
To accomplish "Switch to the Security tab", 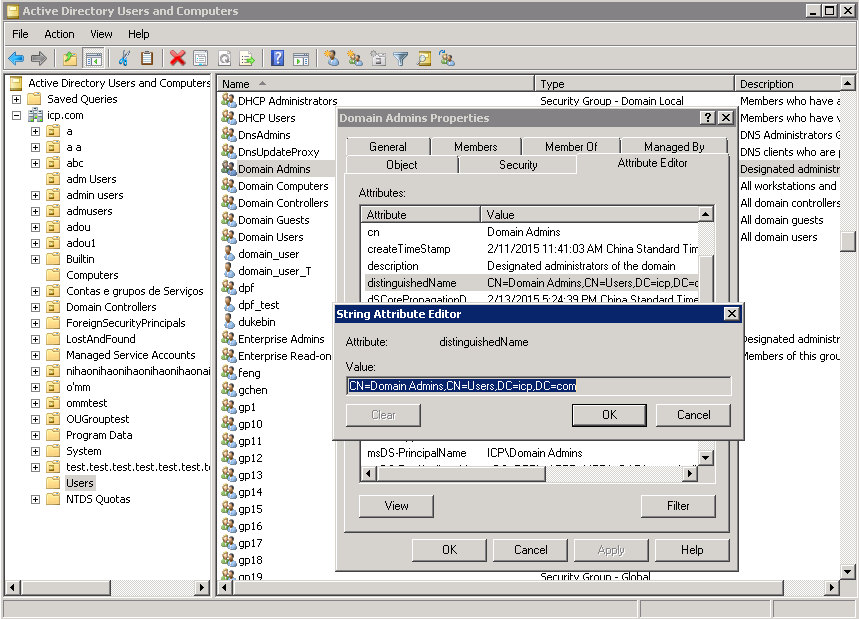I will [518, 164].
